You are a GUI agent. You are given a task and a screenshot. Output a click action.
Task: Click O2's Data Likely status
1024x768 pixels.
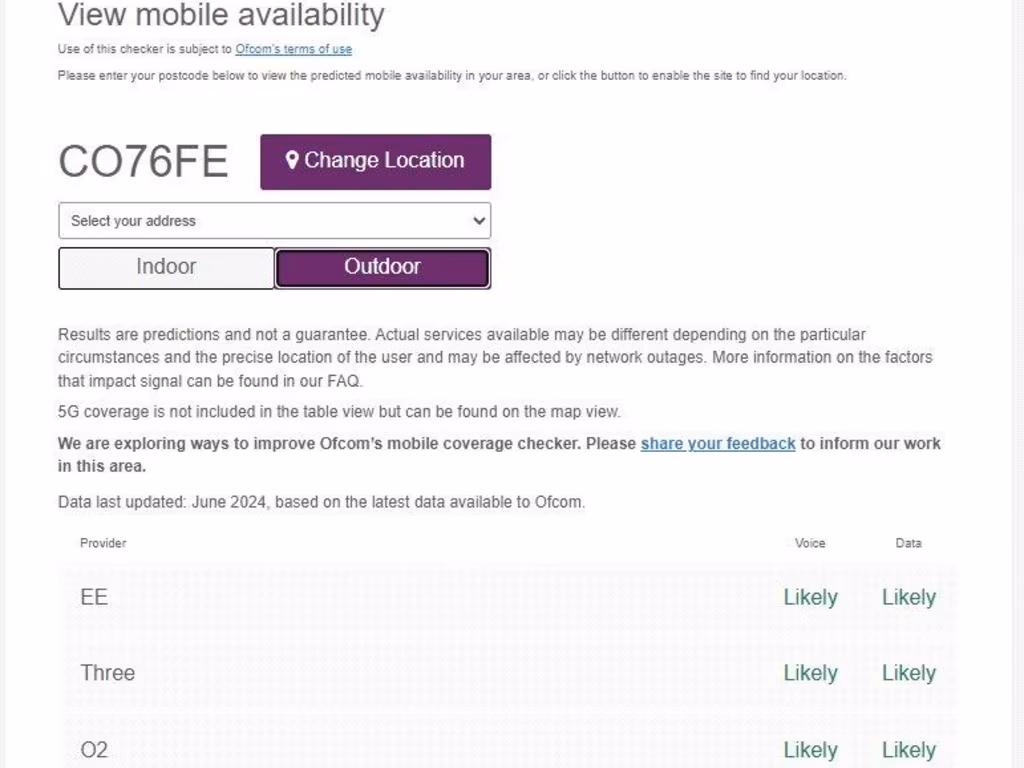(x=908, y=749)
